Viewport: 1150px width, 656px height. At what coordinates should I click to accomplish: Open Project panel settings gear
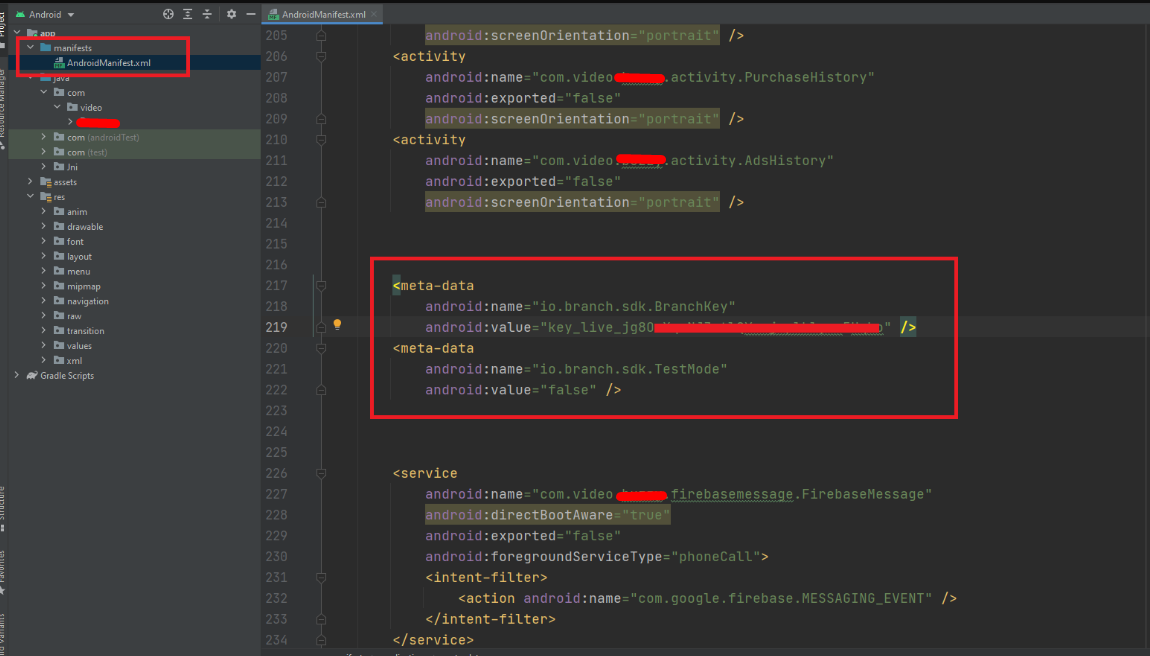[x=231, y=14]
